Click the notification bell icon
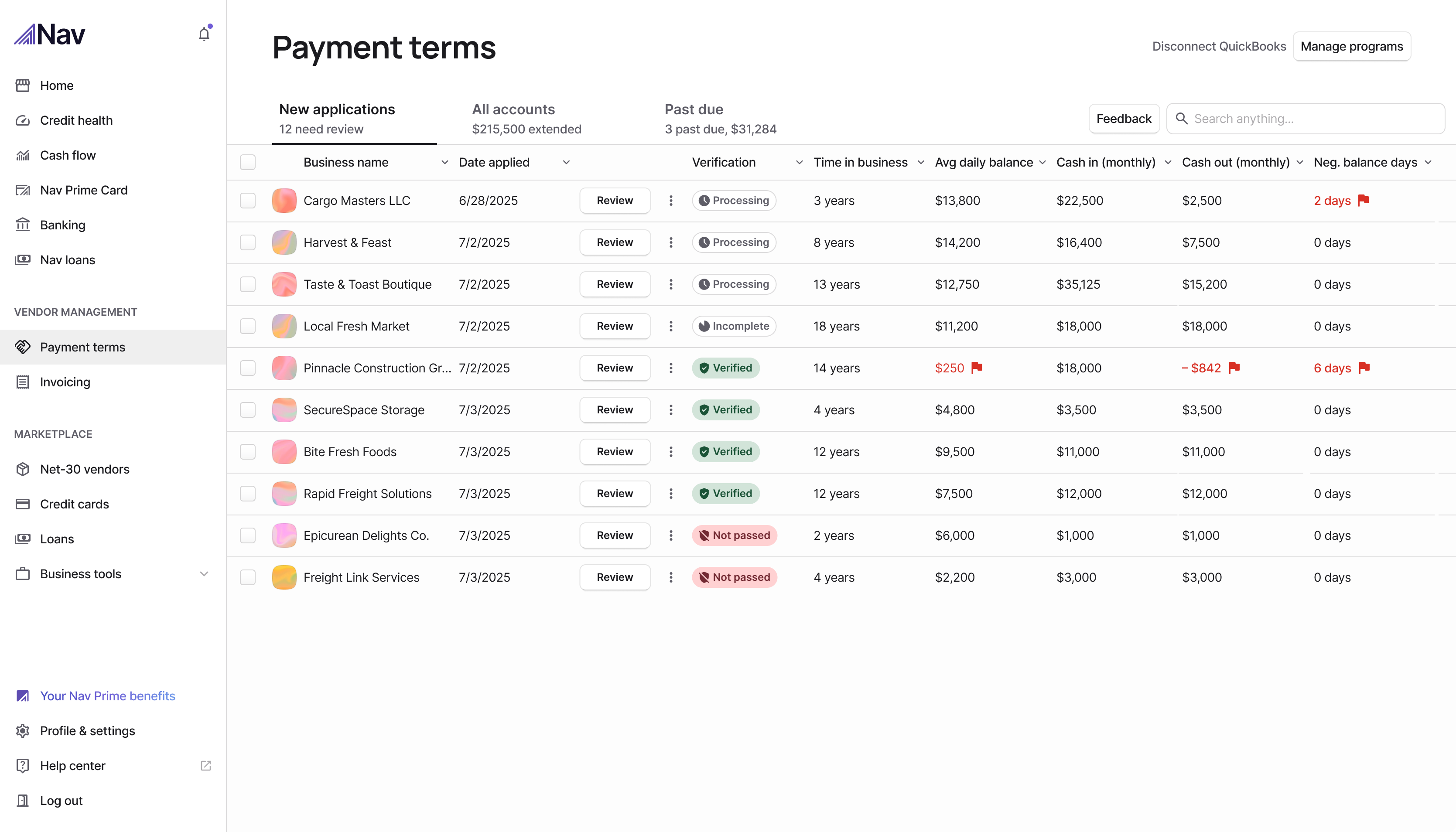The width and height of the screenshot is (1456, 832). point(204,34)
